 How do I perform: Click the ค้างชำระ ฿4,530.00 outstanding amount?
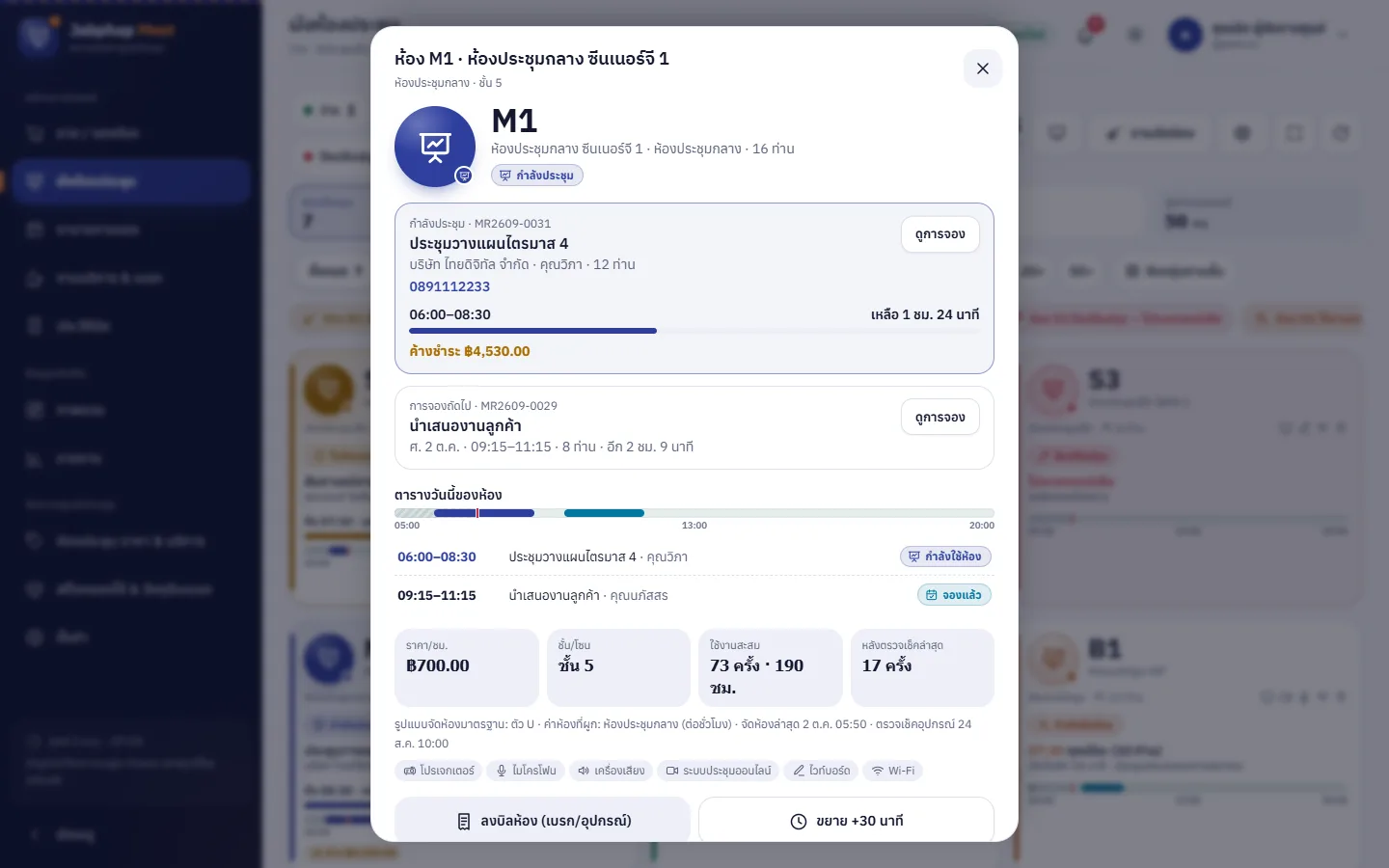[x=470, y=351]
